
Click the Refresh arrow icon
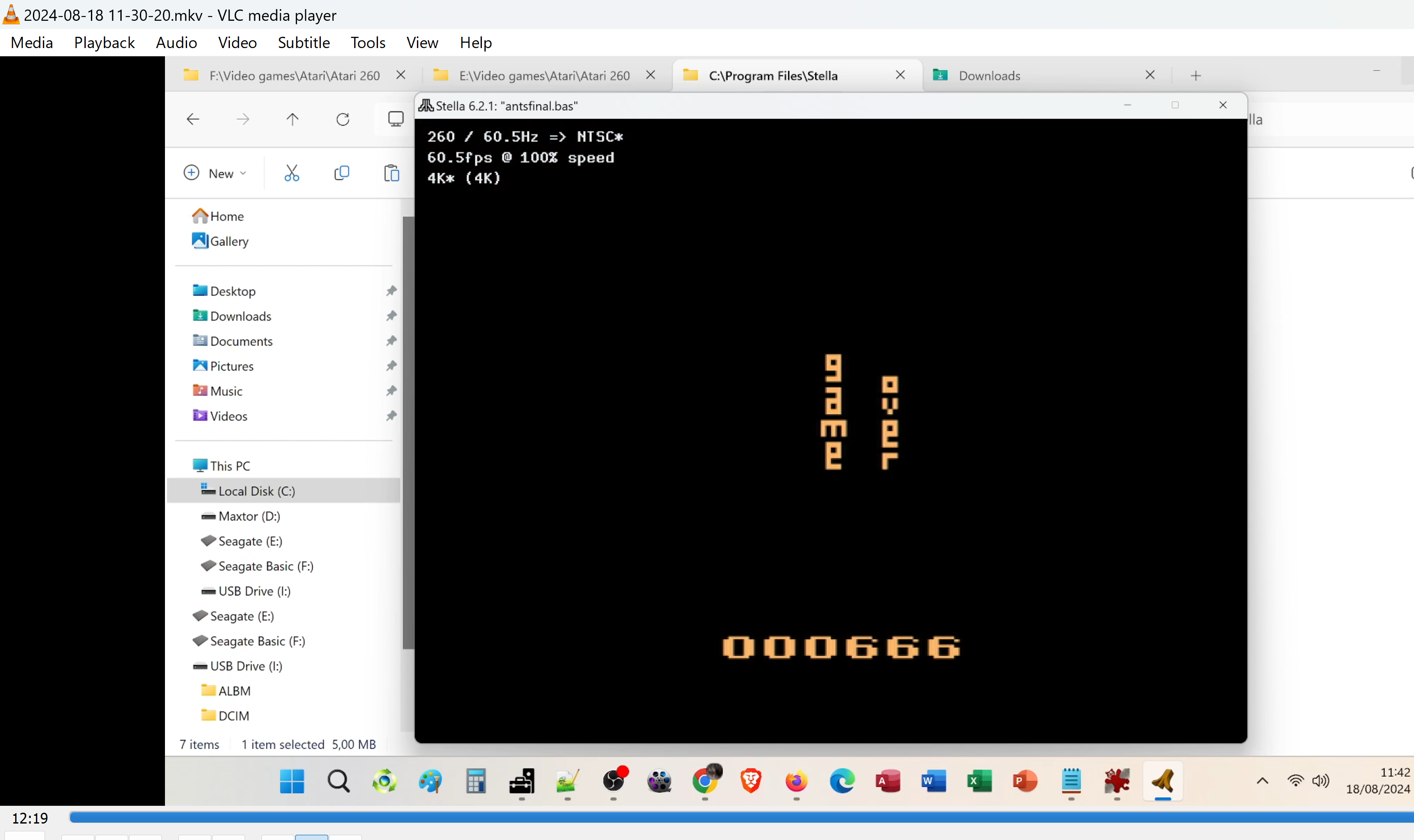(342, 120)
